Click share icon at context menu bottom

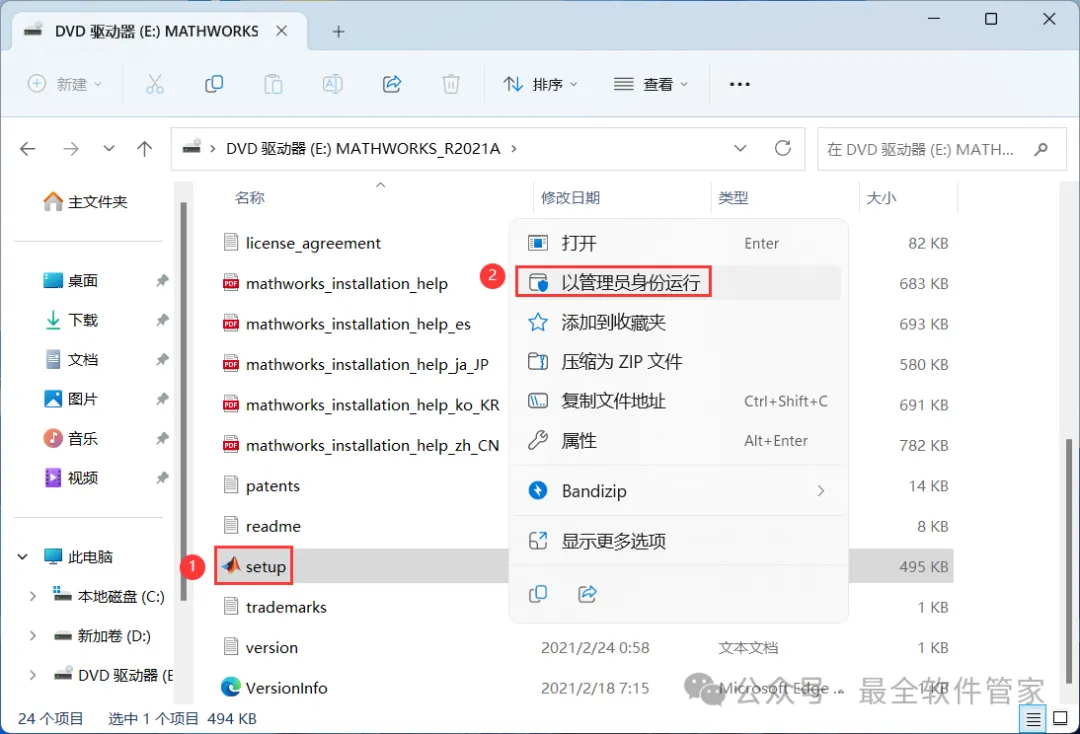[587, 594]
